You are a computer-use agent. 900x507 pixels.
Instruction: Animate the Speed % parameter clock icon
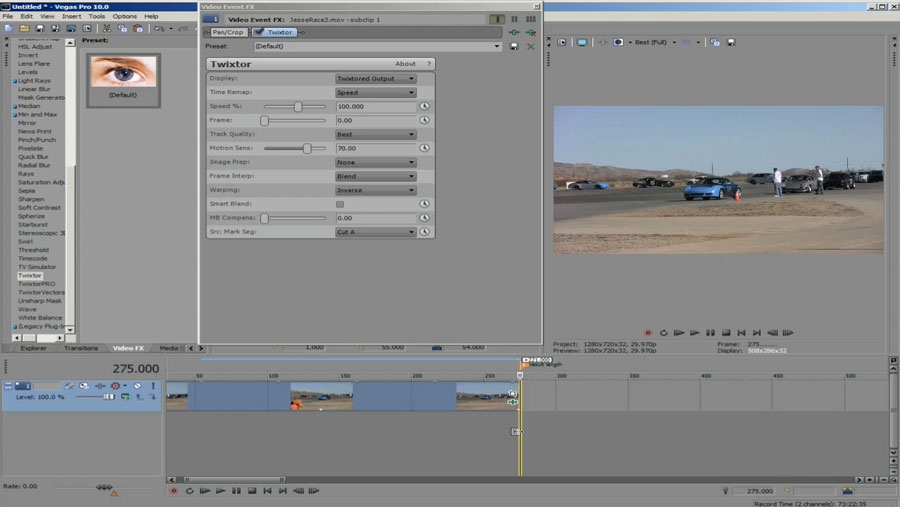click(x=424, y=106)
